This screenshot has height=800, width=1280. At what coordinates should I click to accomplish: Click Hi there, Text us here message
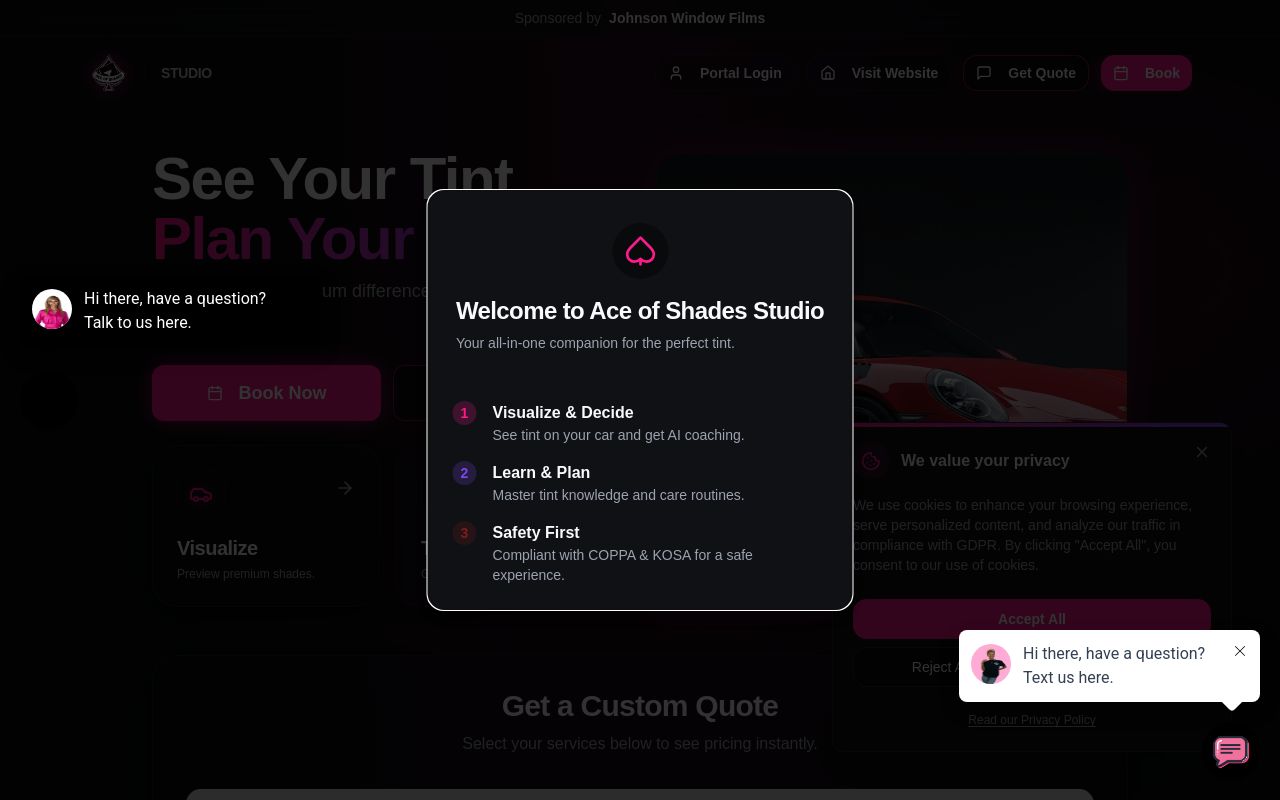[x=1114, y=665]
